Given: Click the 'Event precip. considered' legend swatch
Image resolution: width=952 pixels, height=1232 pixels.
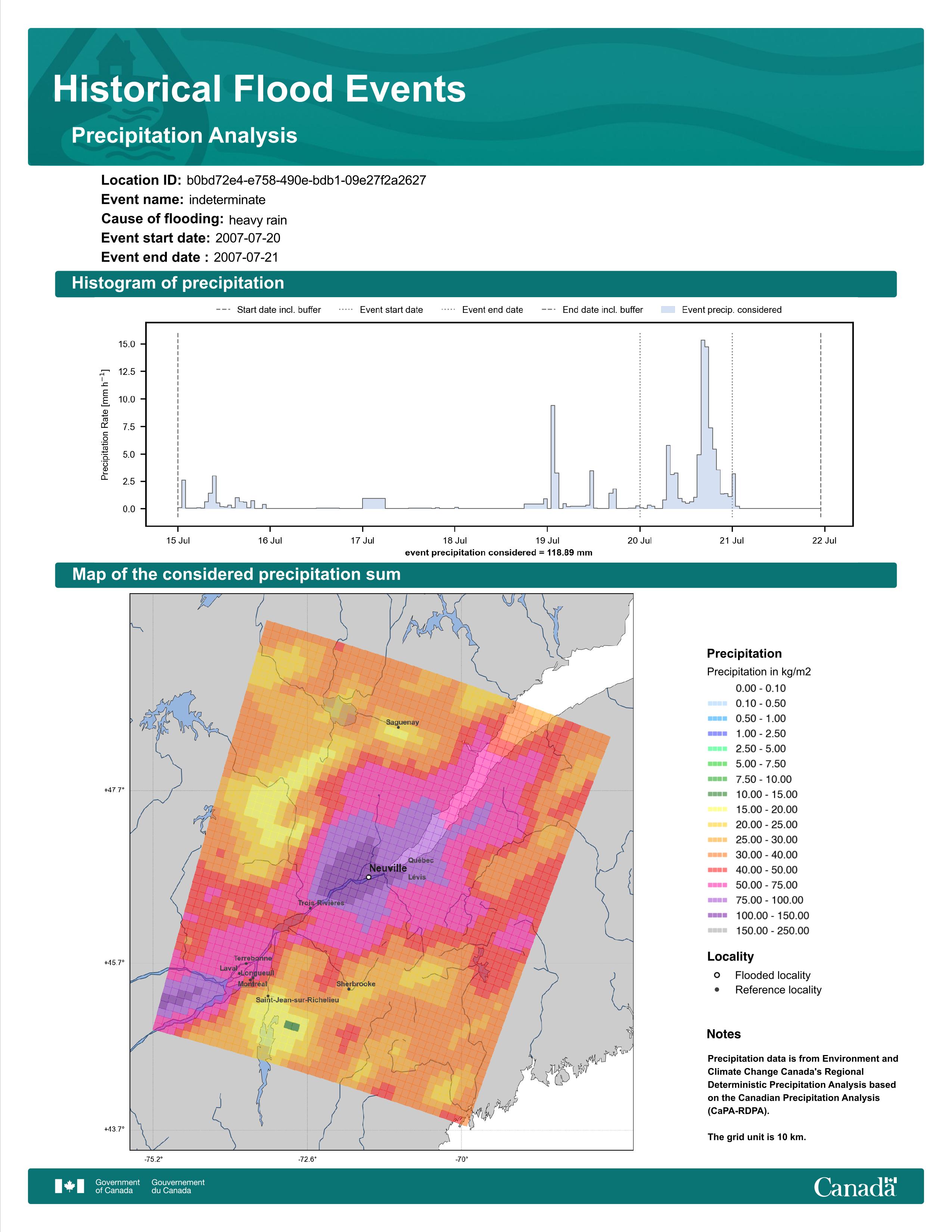Looking at the screenshot, I should (668, 310).
